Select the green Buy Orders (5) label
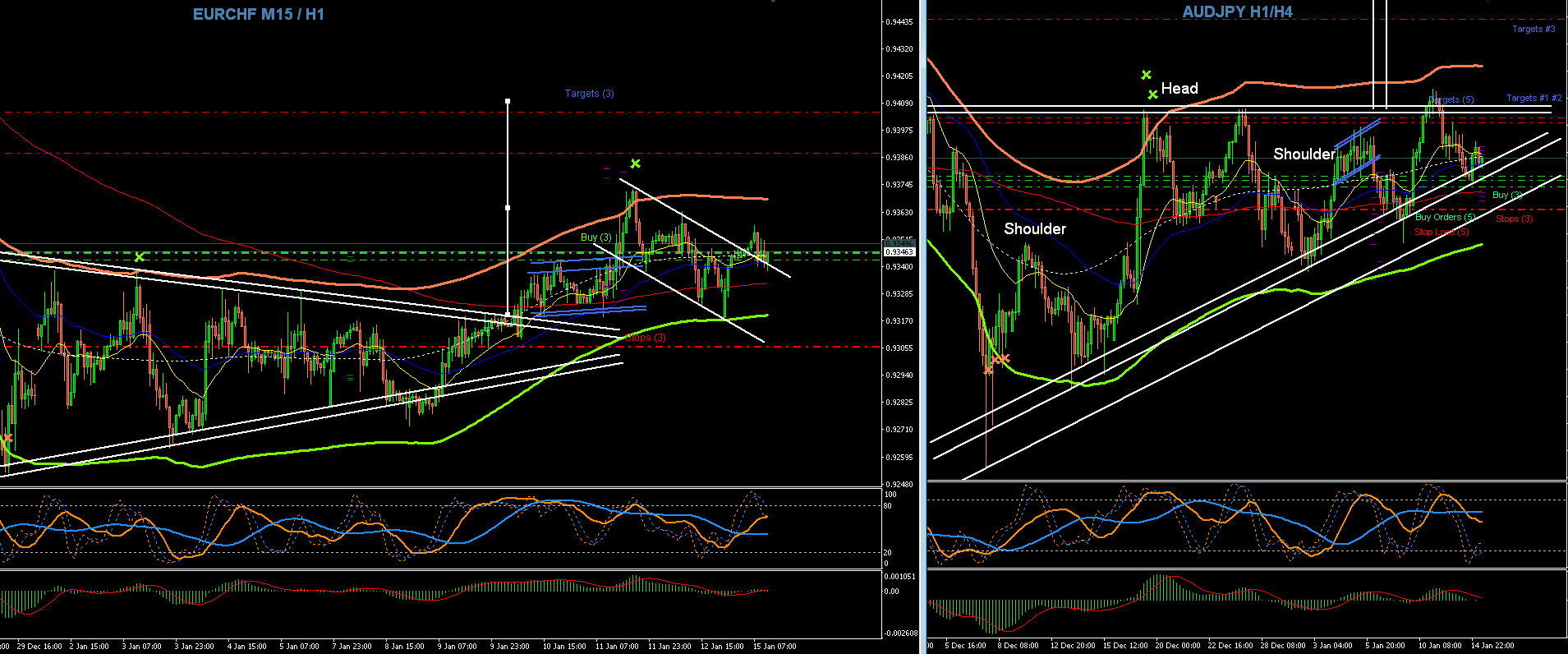This screenshot has height=654, width=1568. [1444, 218]
